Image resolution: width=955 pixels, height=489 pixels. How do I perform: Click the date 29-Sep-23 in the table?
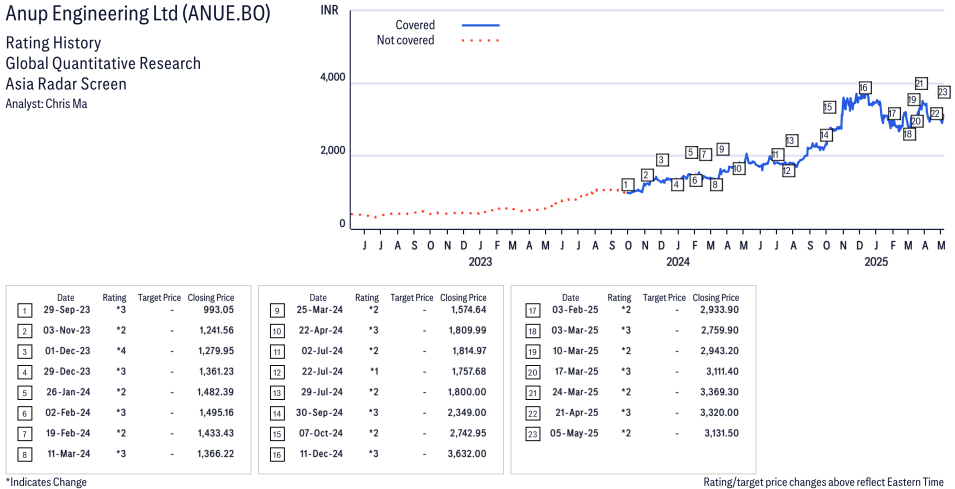click(x=66, y=310)
